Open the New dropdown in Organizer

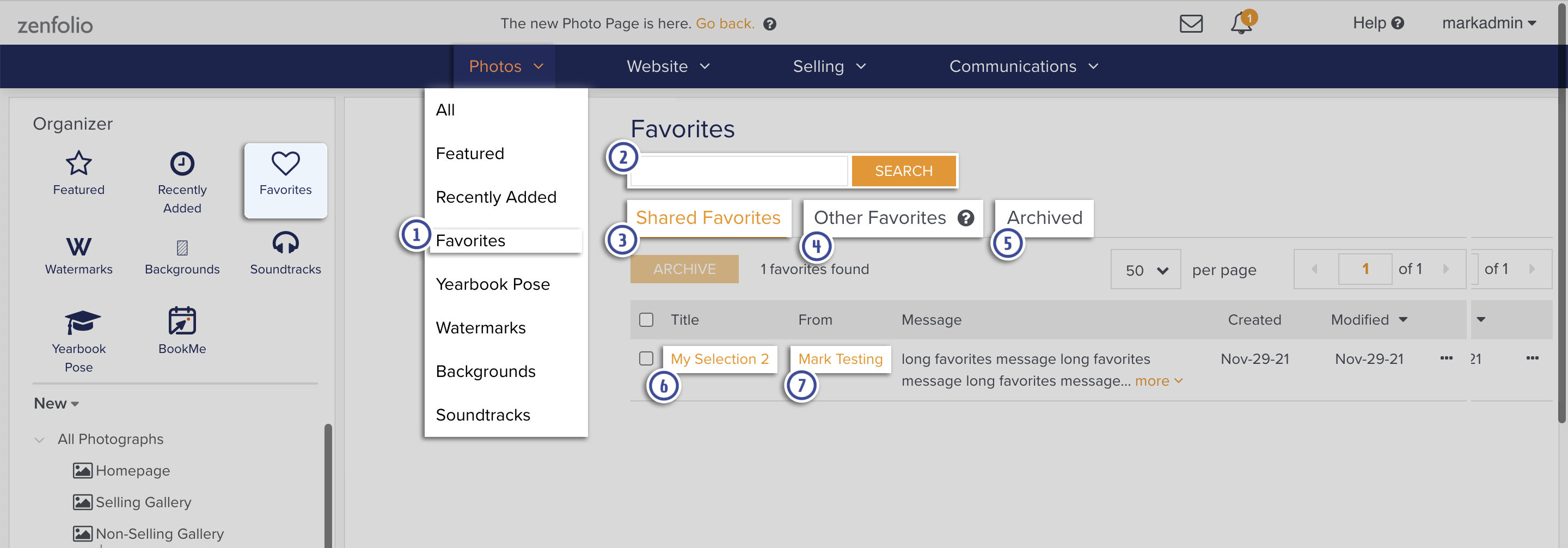[x=56, y=404]
